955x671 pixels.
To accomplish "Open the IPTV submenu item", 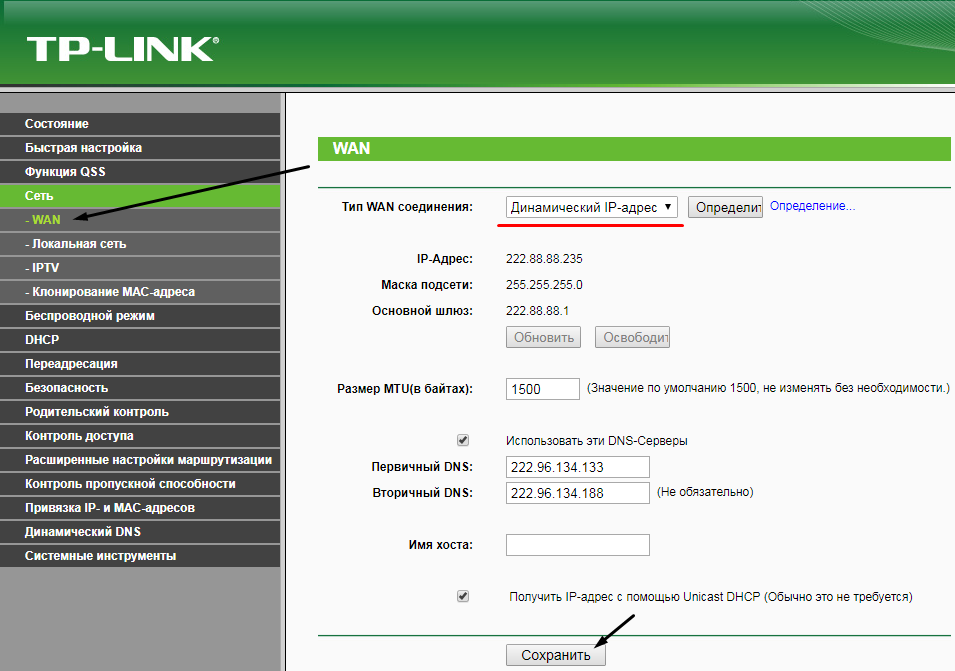I will (140, 268).
